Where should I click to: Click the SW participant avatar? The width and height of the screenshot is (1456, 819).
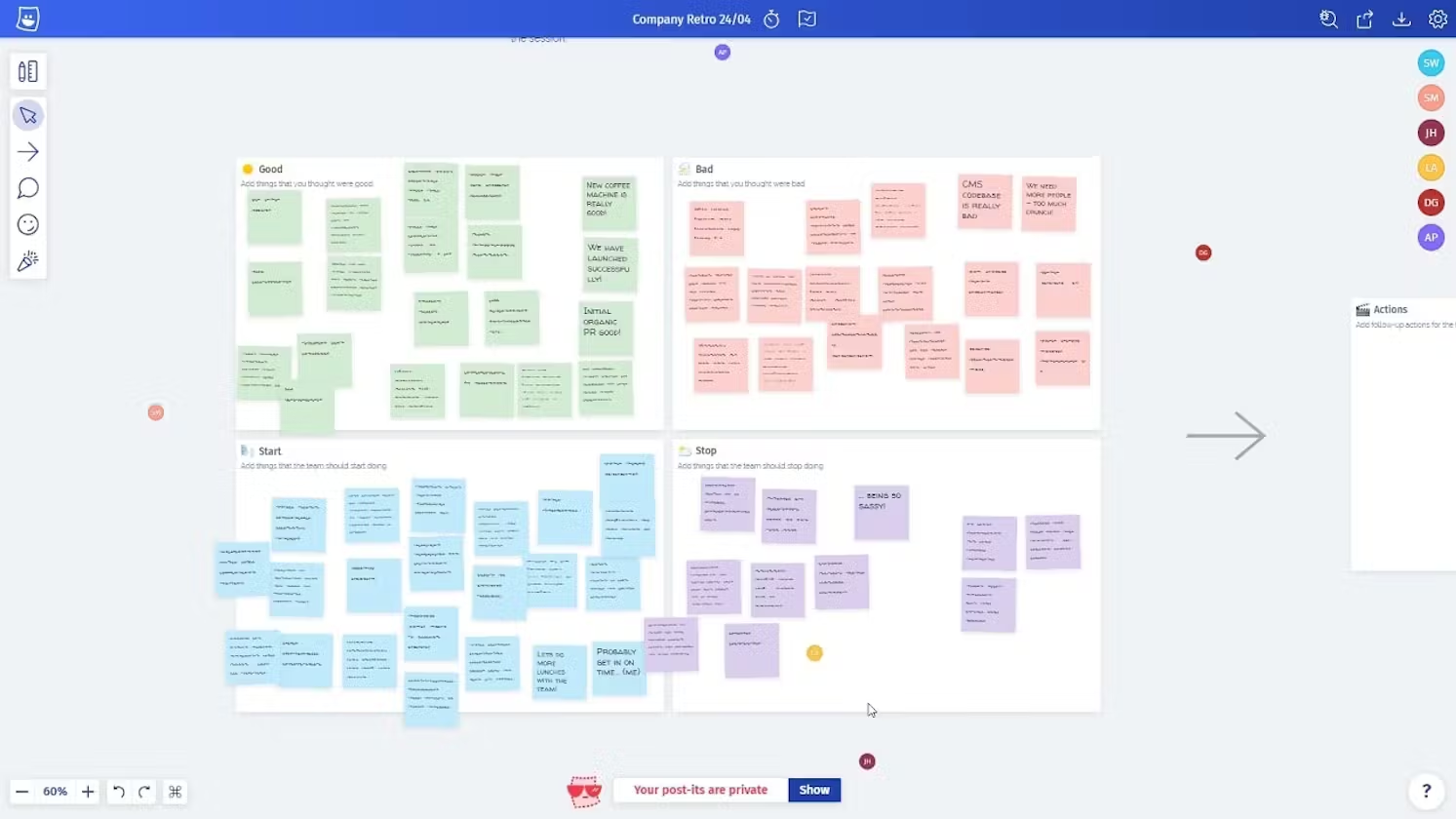1431,63
